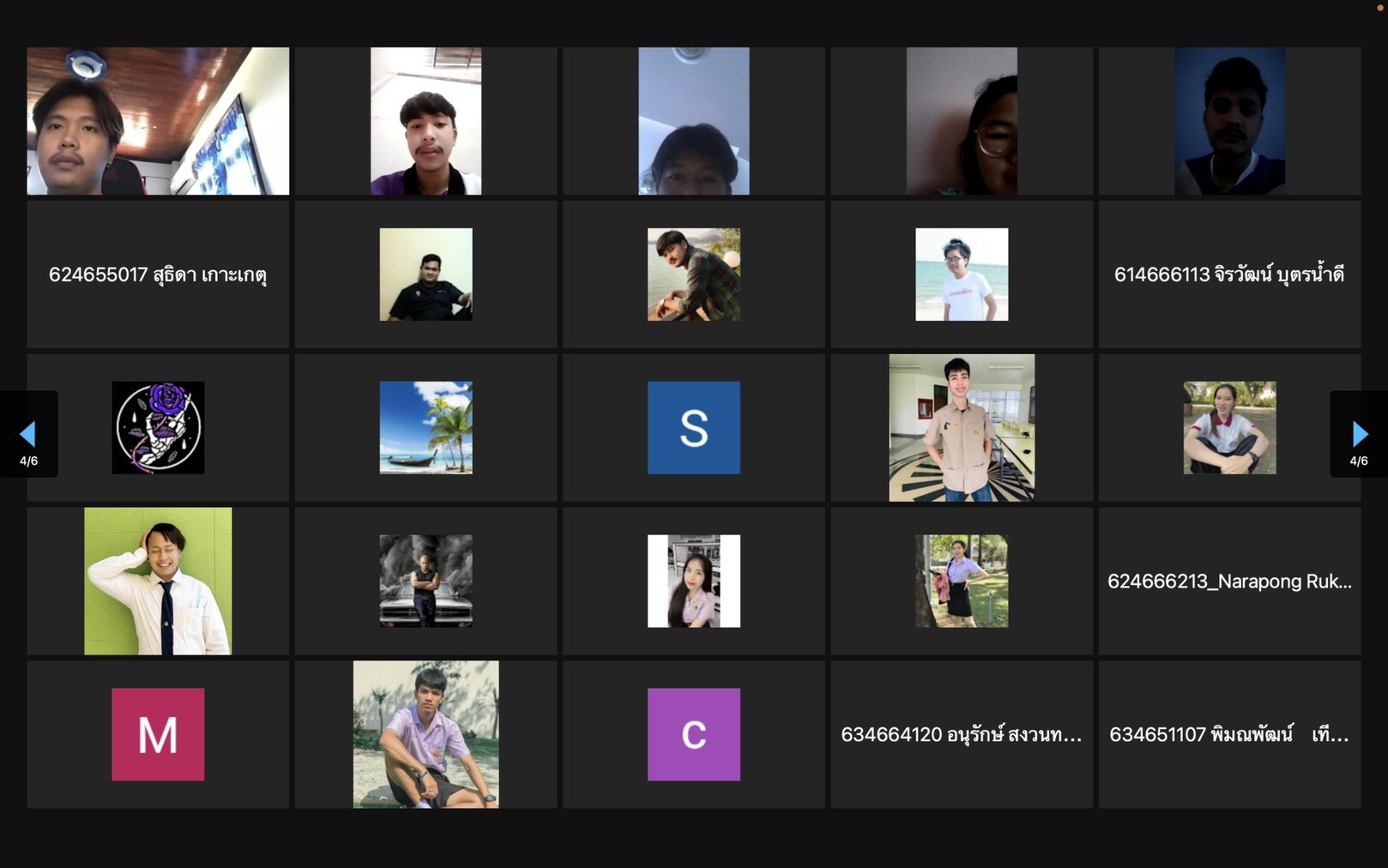
Task: Go to next gallery page with right arrow
Action: (1359, 434)
